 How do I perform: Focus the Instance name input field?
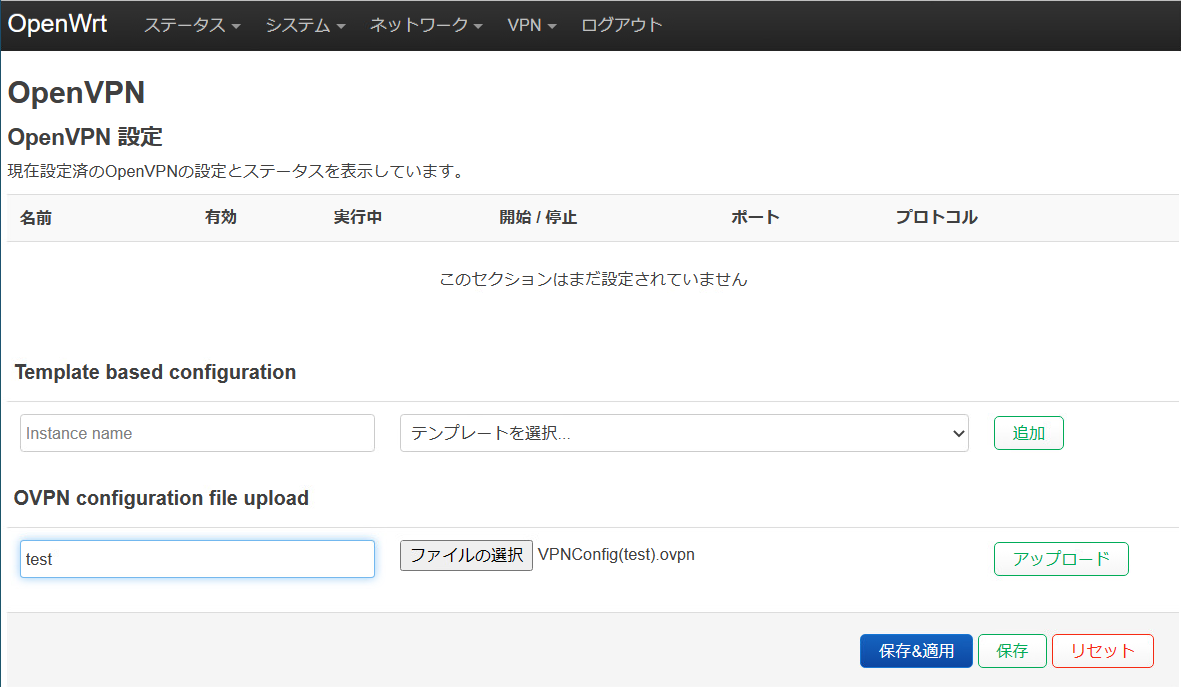click(x=197, y=433)
